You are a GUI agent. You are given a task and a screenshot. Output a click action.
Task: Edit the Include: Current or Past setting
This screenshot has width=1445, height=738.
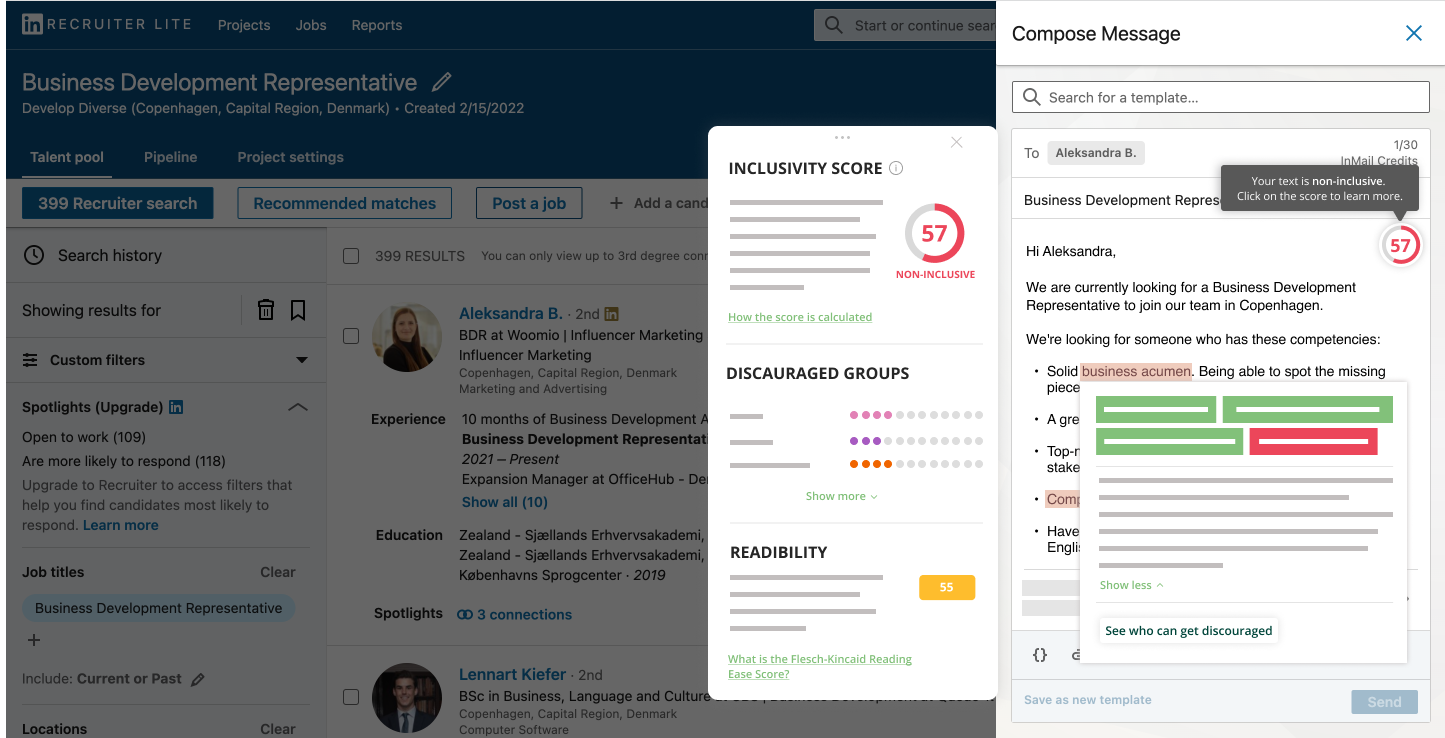click(x=198, y=679)
